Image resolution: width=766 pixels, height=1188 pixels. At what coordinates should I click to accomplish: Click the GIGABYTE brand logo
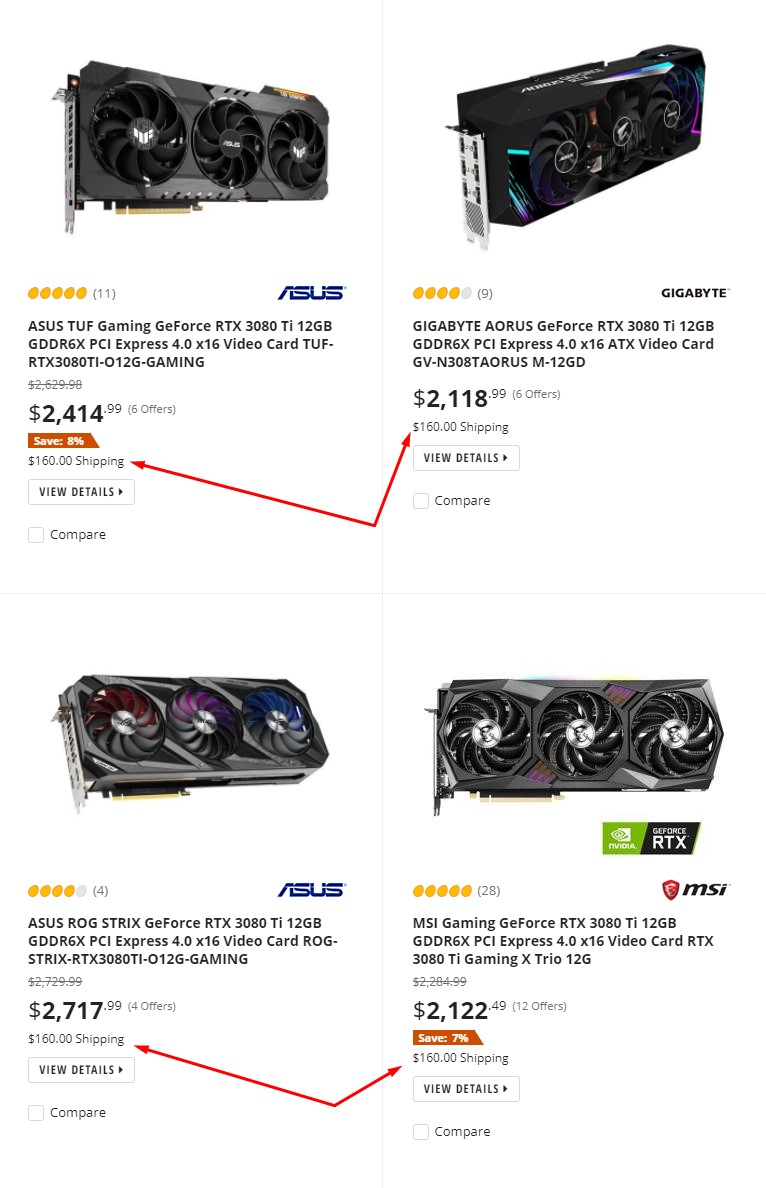(x=695, y=293)
